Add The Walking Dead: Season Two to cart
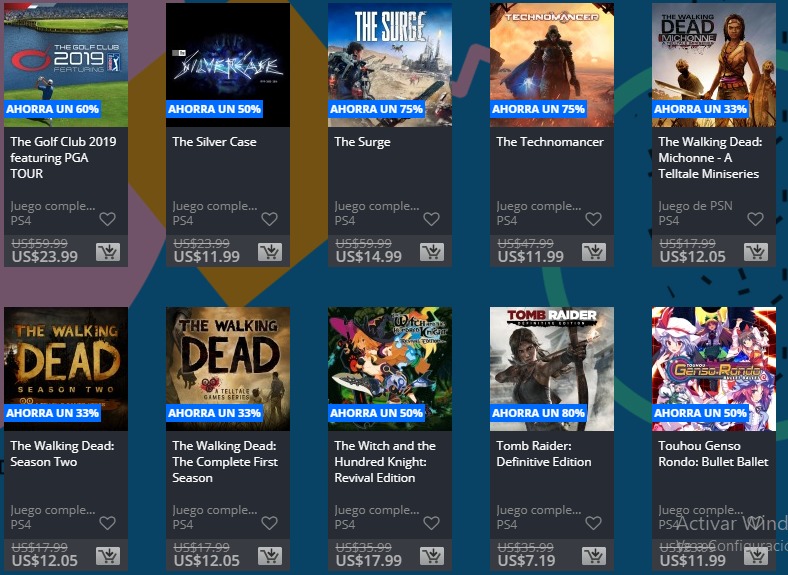 [108, 556]
